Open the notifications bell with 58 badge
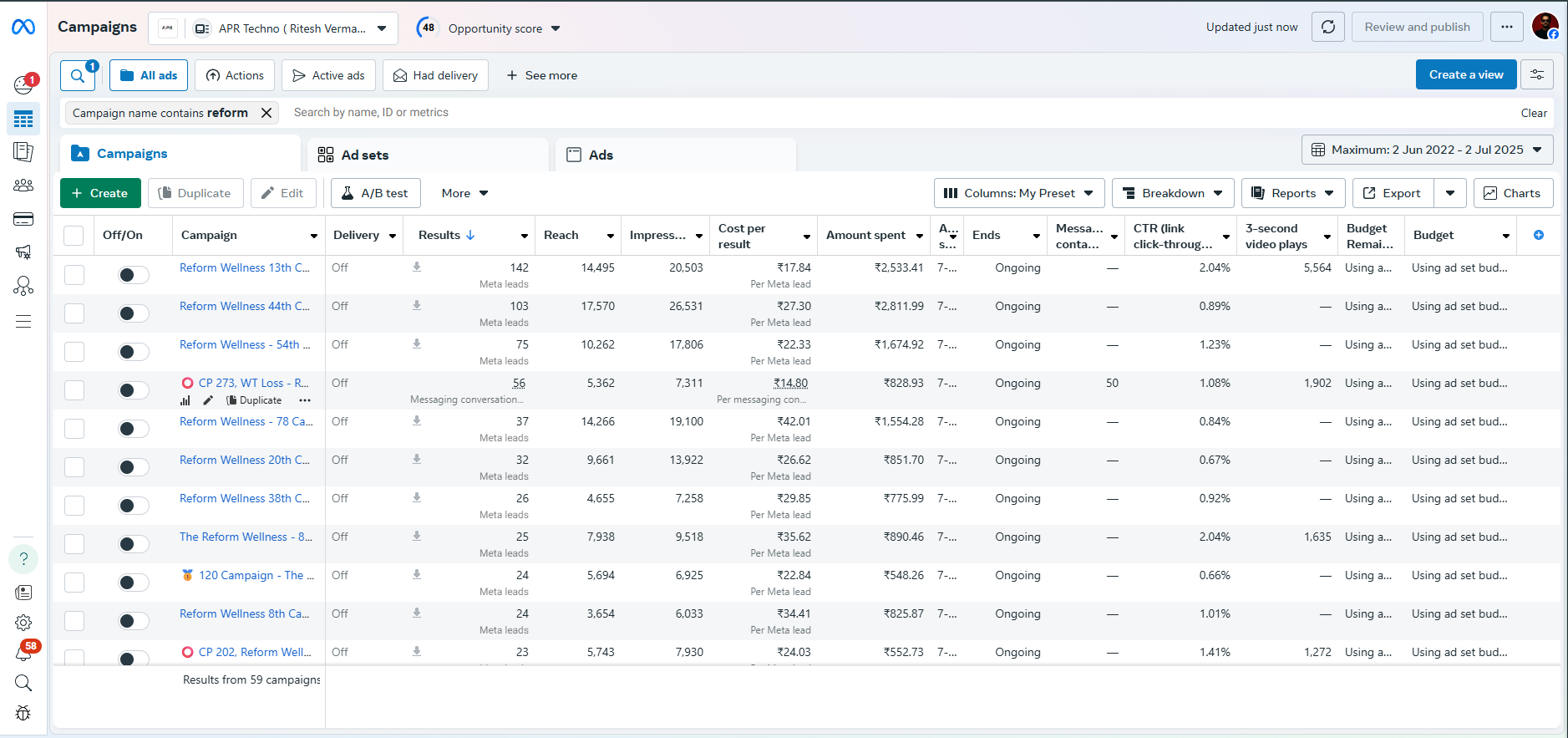The width and height of the screenshot is (1568, 738). tap(23, 653)
